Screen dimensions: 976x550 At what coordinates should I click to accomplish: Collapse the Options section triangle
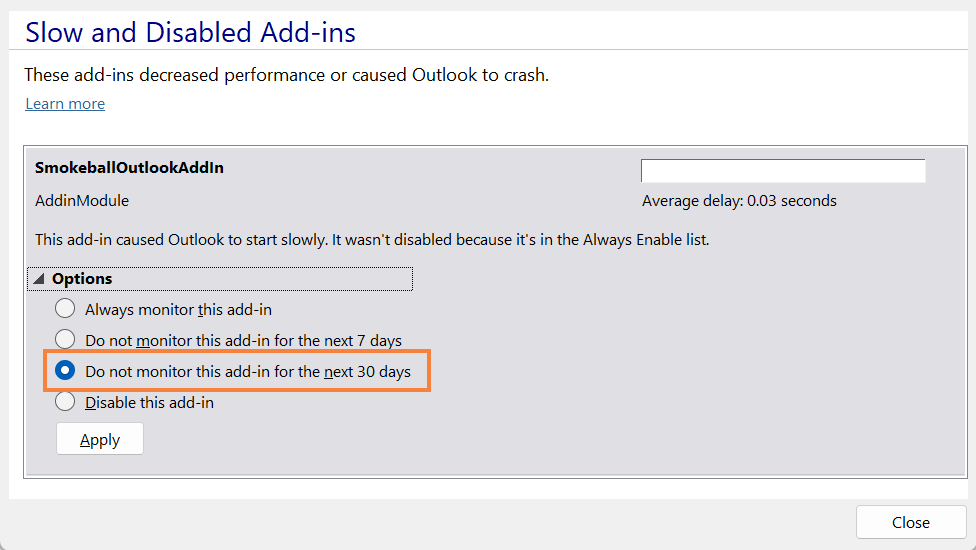[x=39, y=279]
